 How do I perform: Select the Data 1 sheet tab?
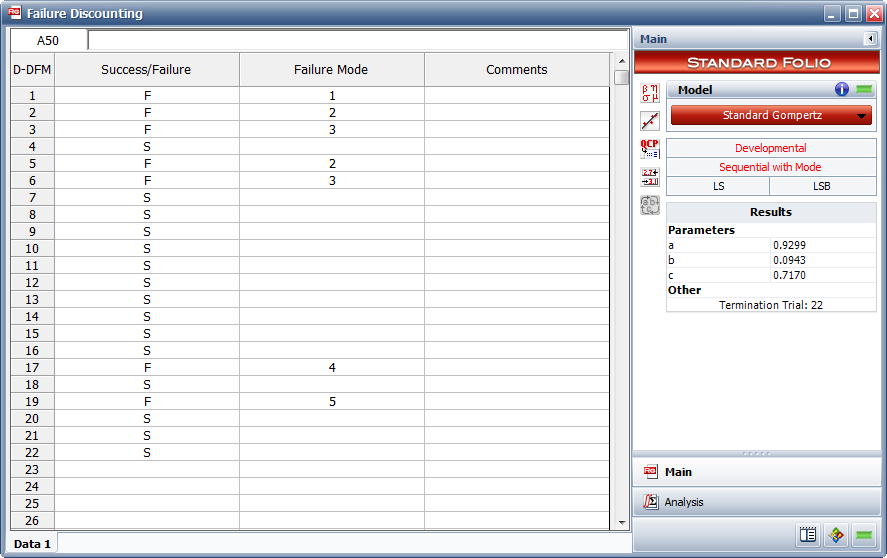(33, 544)
